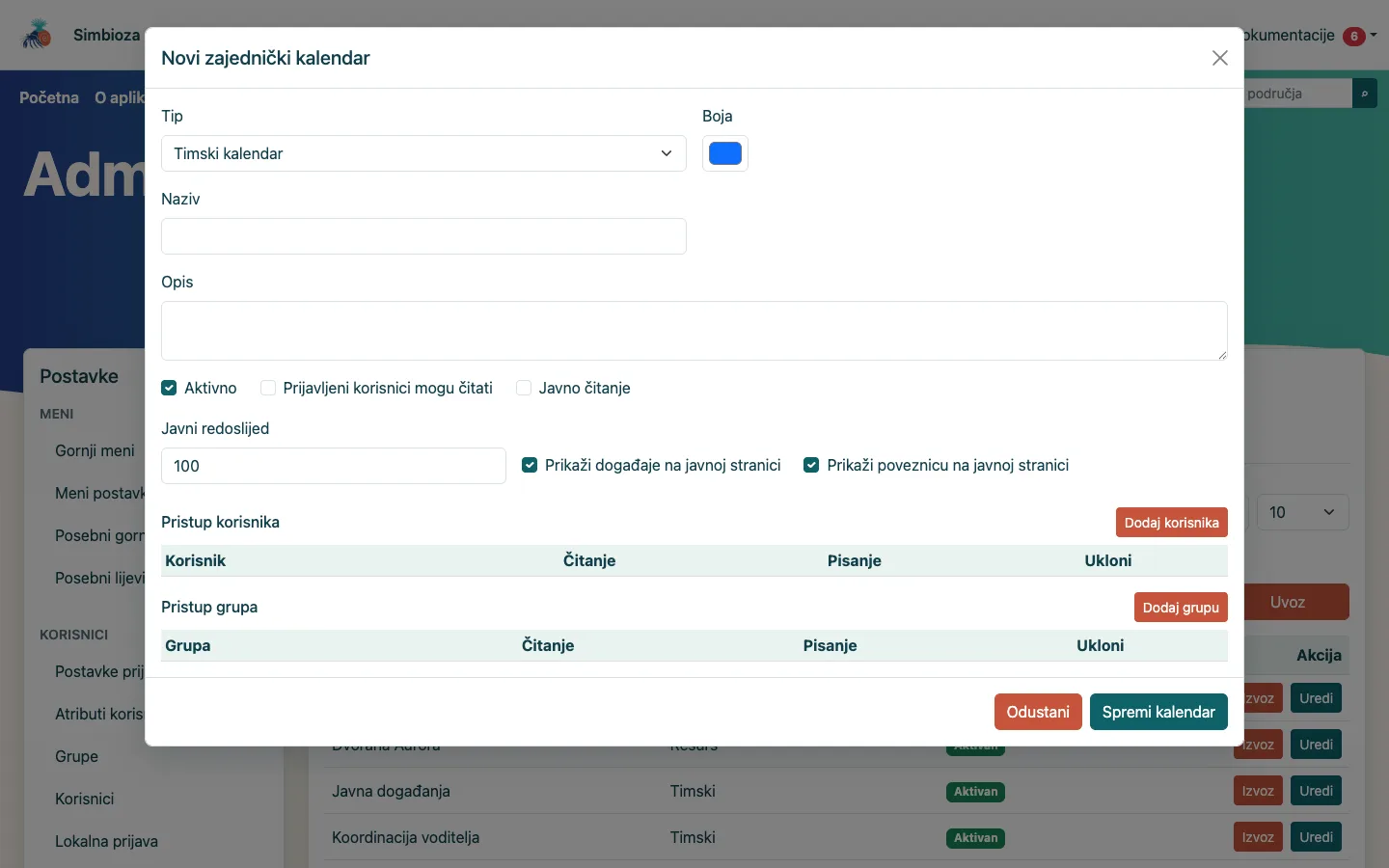Click the Javni redoslijed field
1389x868 pixels.
point(334,466)
